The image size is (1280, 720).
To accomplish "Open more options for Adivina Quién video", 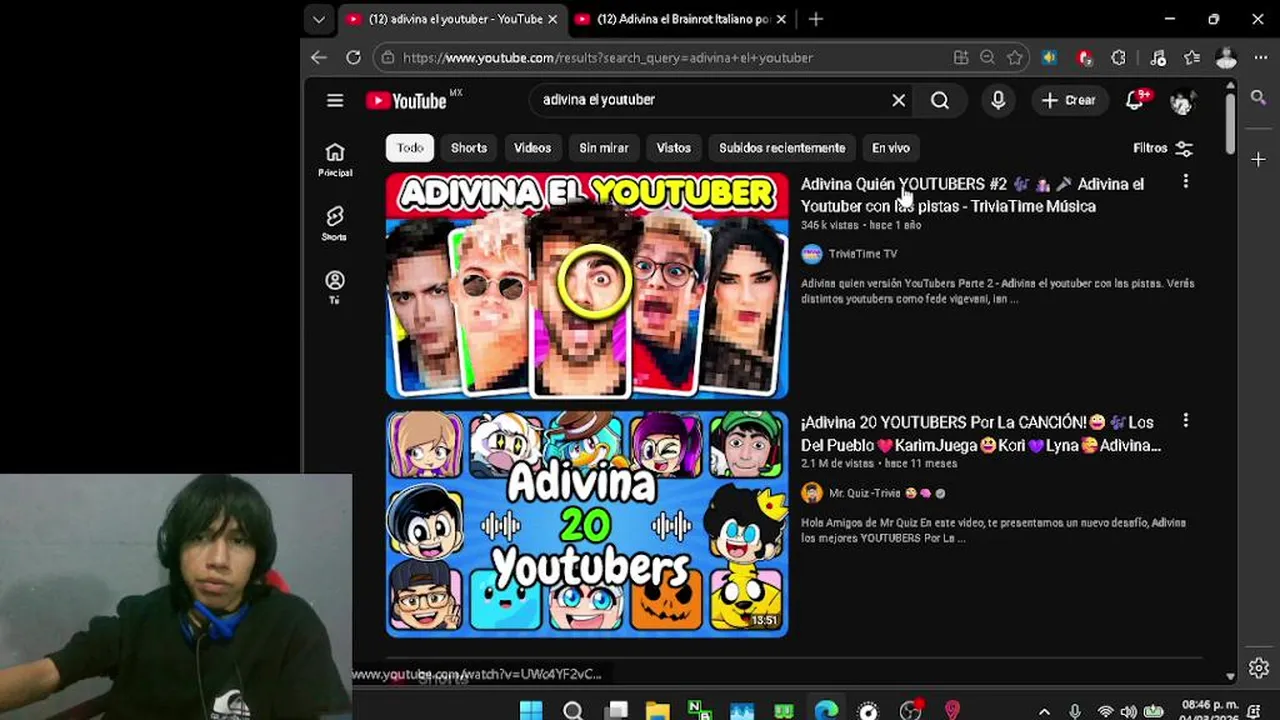I will 1185,182.
